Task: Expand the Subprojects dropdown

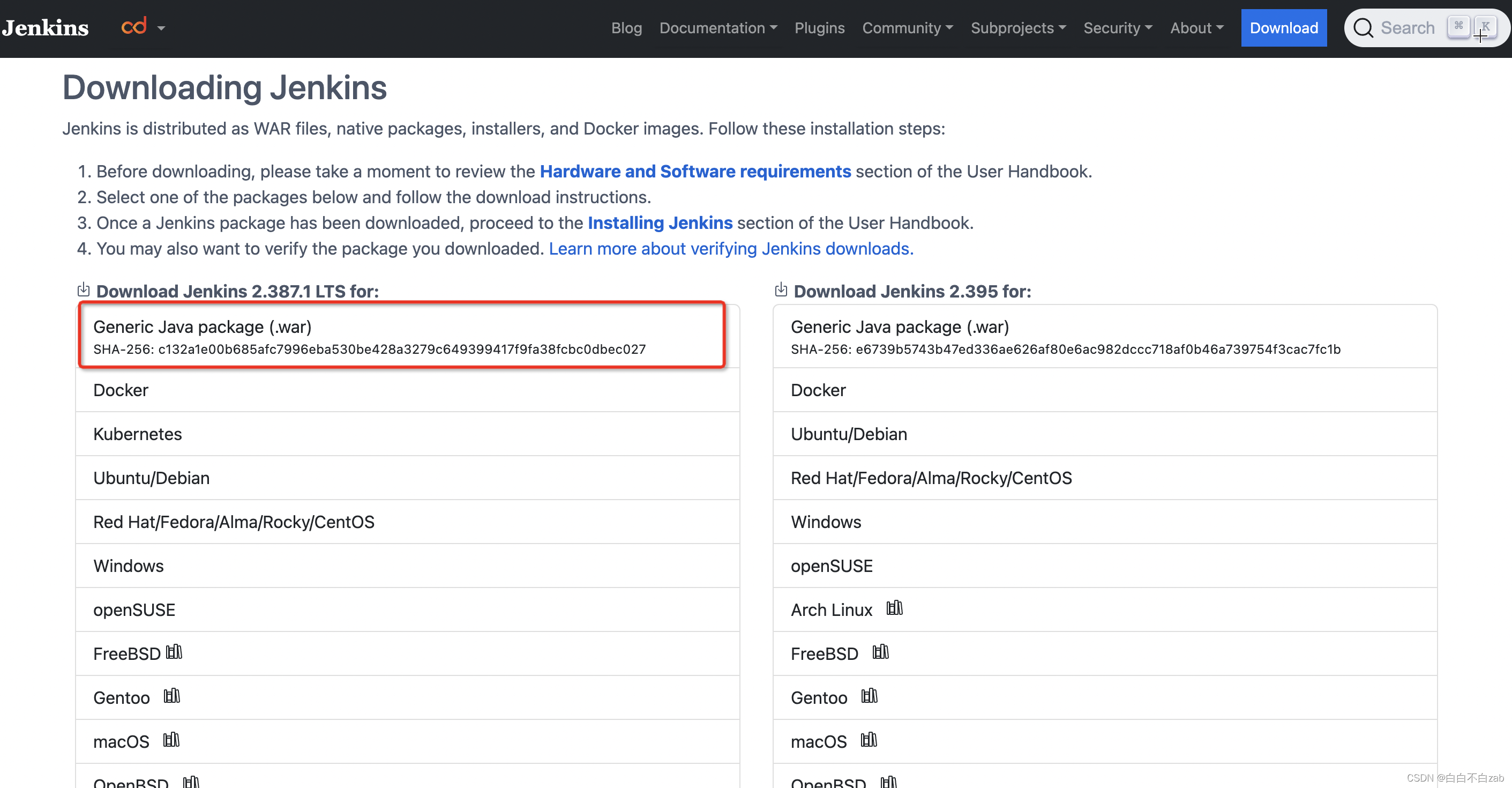Action: pyautogui.click(x=1018, y=28)
